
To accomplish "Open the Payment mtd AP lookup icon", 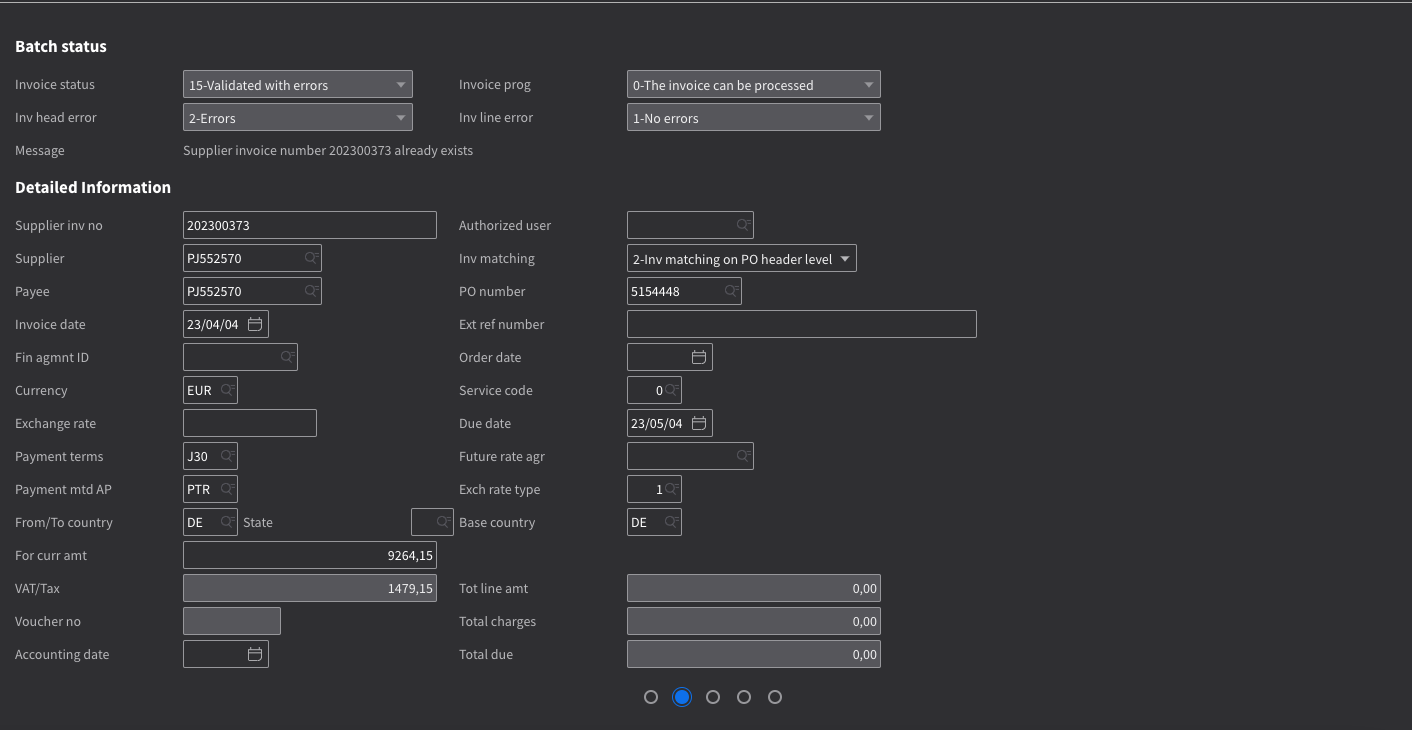I will (227, 489).
